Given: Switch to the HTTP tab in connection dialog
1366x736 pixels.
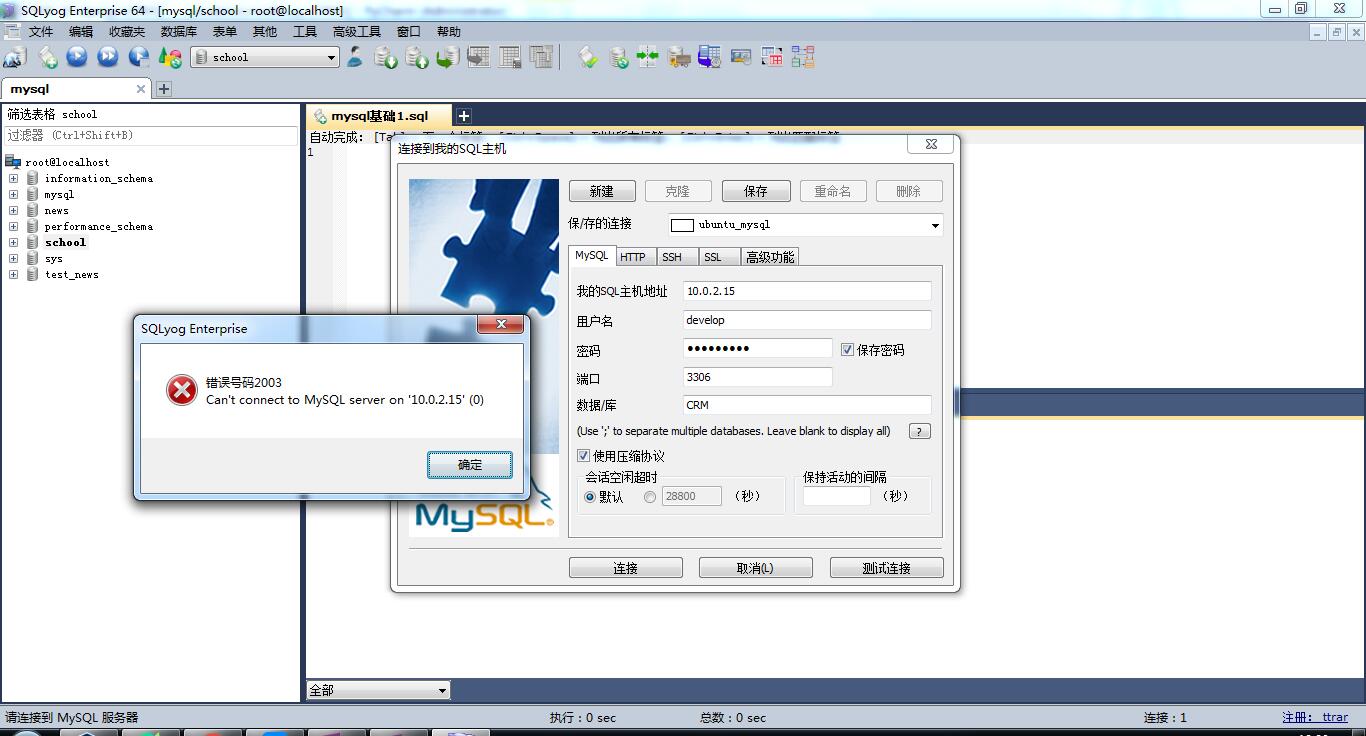Looking at the screenshot, I should pos(633,257).
